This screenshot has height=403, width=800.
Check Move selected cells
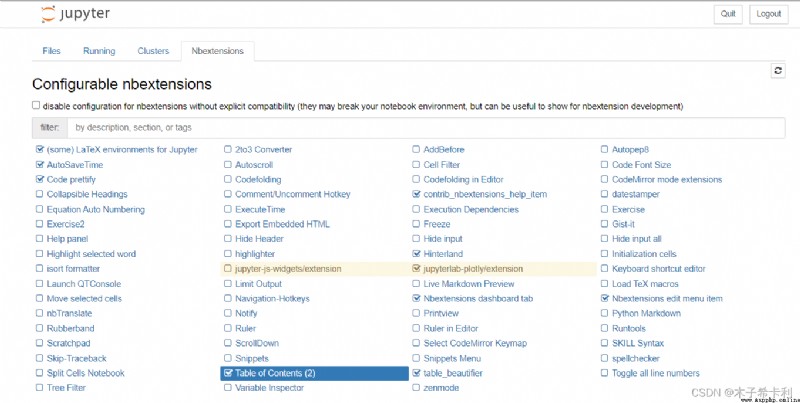click(x=40, y=298)
